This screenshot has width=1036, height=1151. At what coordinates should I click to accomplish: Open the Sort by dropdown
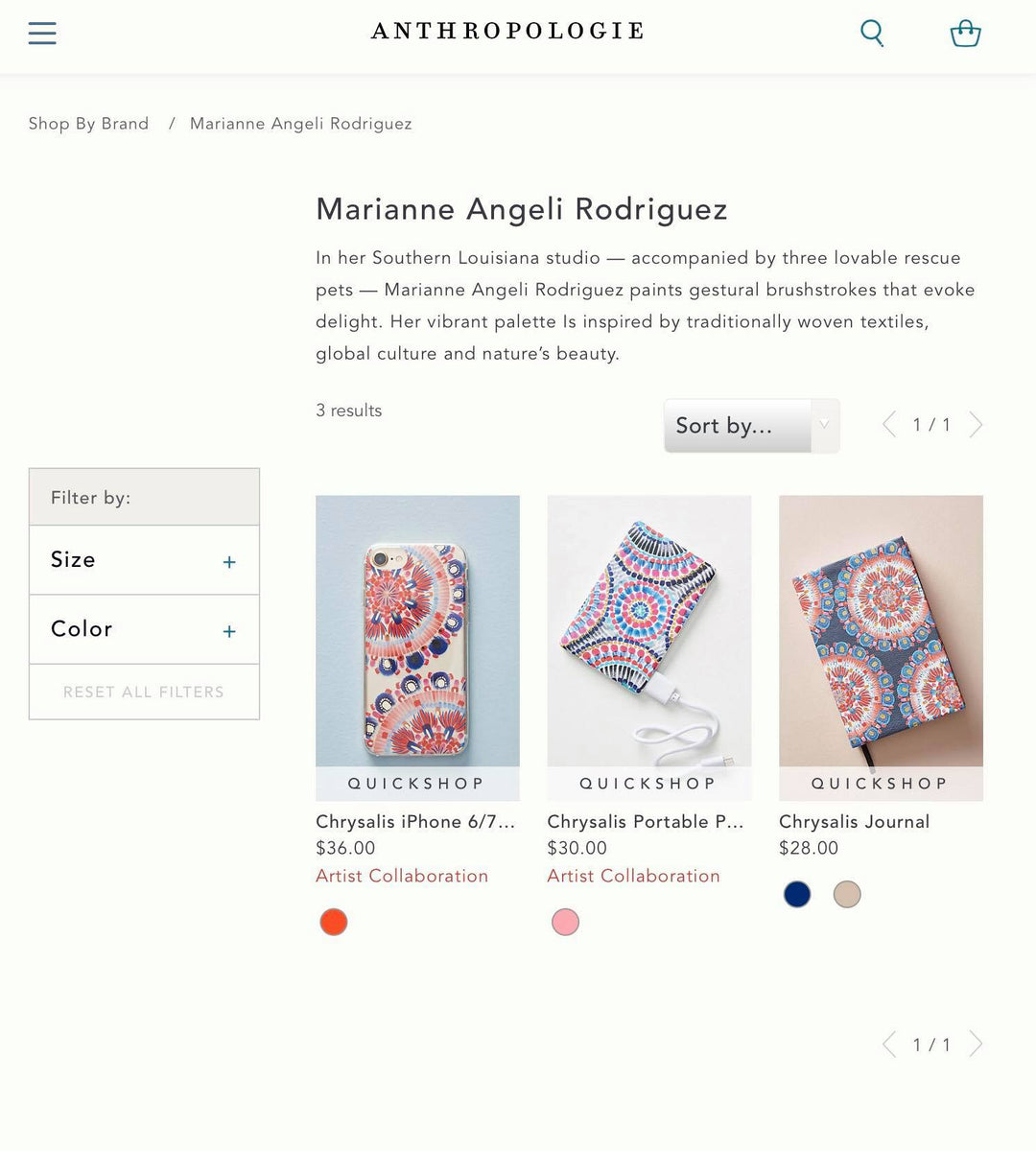(751, 426)
